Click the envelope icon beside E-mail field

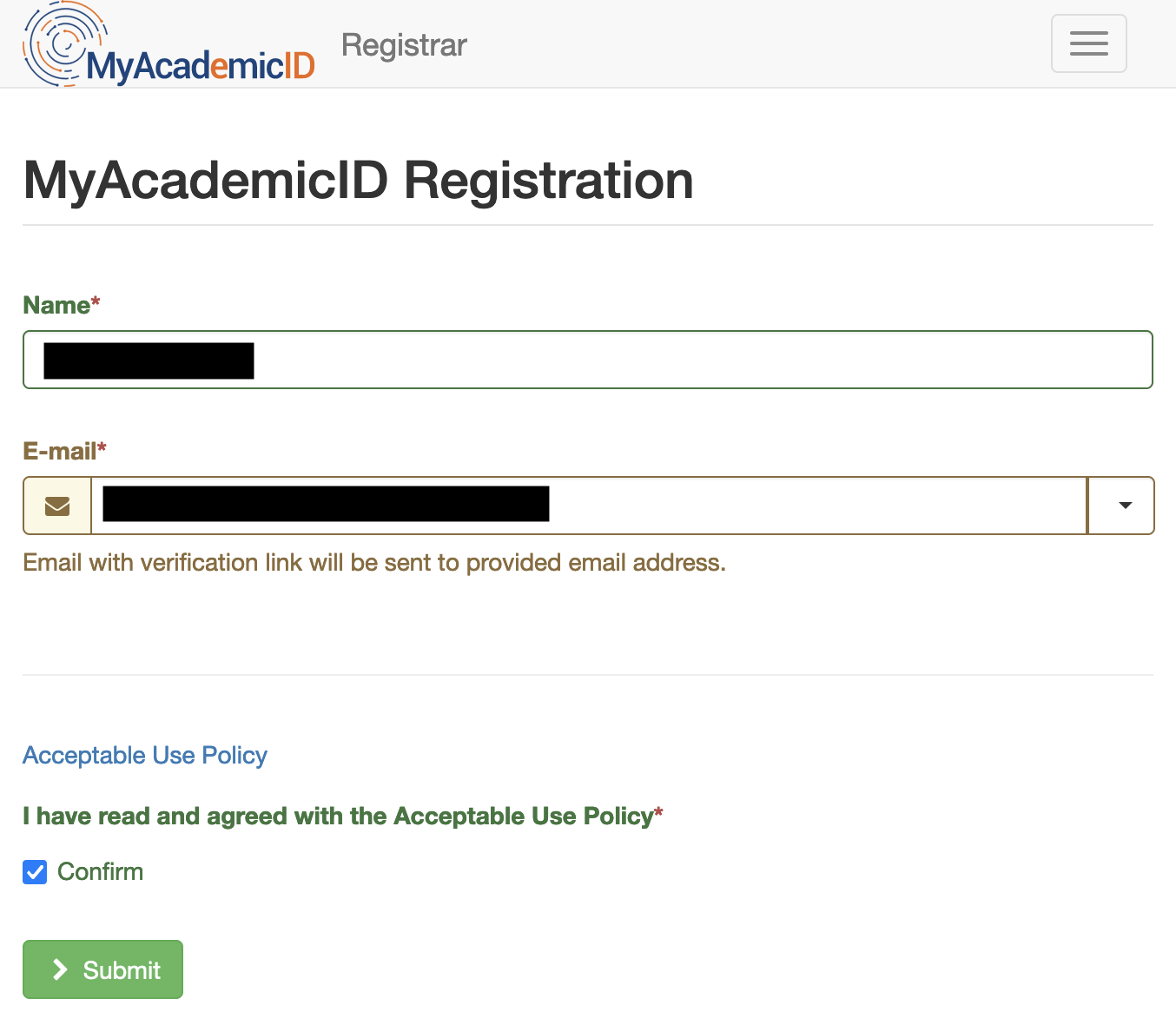57,506
